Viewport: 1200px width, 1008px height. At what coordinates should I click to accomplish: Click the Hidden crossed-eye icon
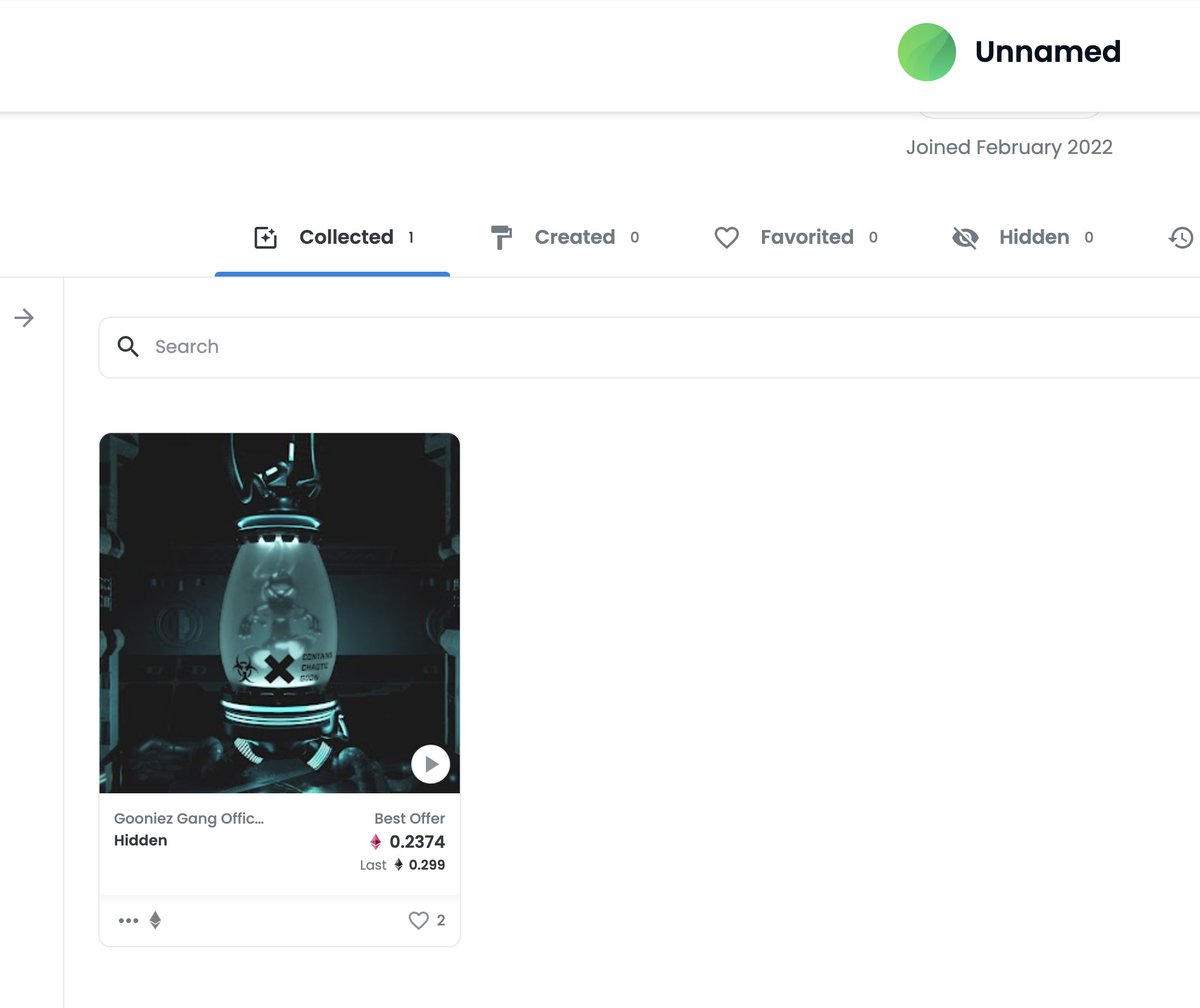click(965, 238)
